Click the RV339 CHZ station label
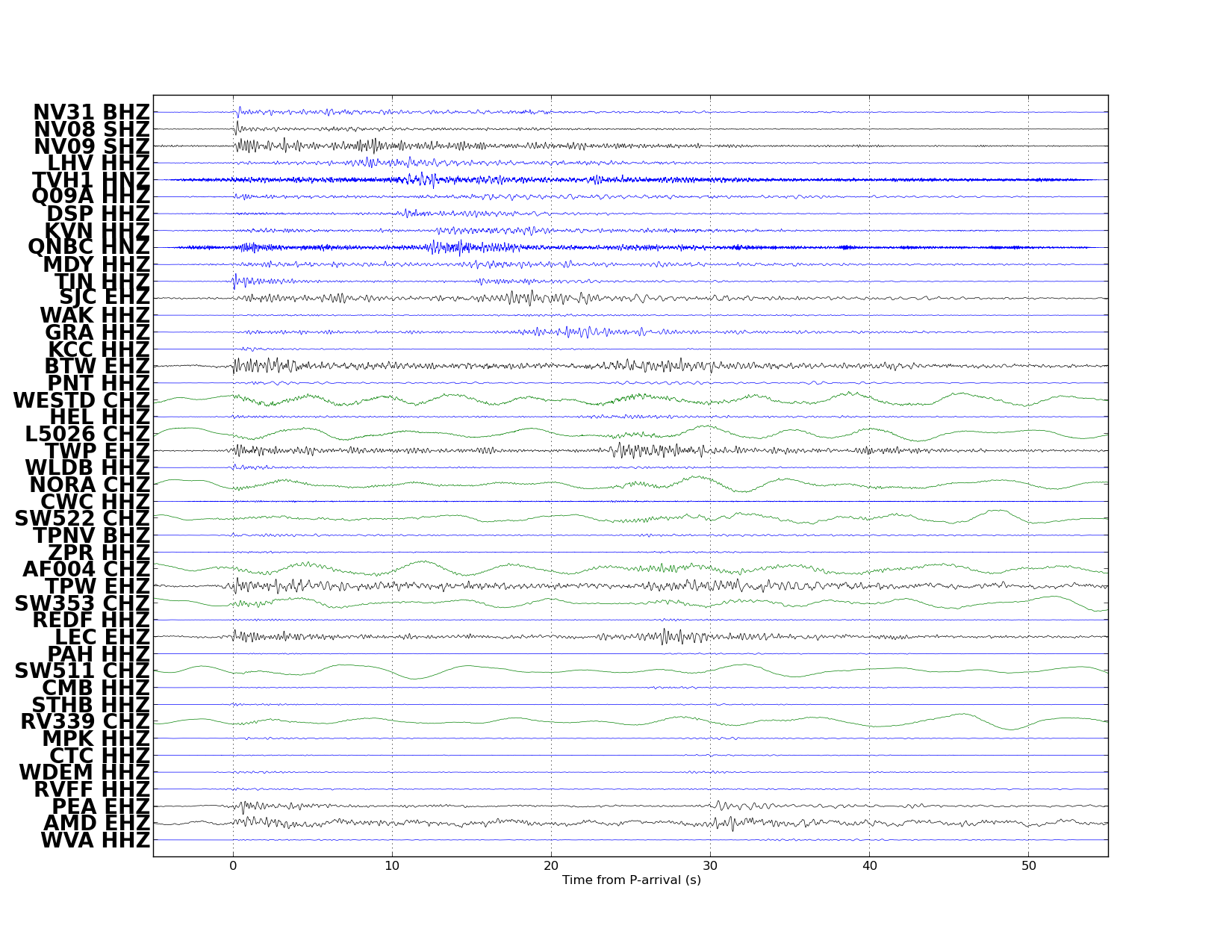 [x=85, y=721]
